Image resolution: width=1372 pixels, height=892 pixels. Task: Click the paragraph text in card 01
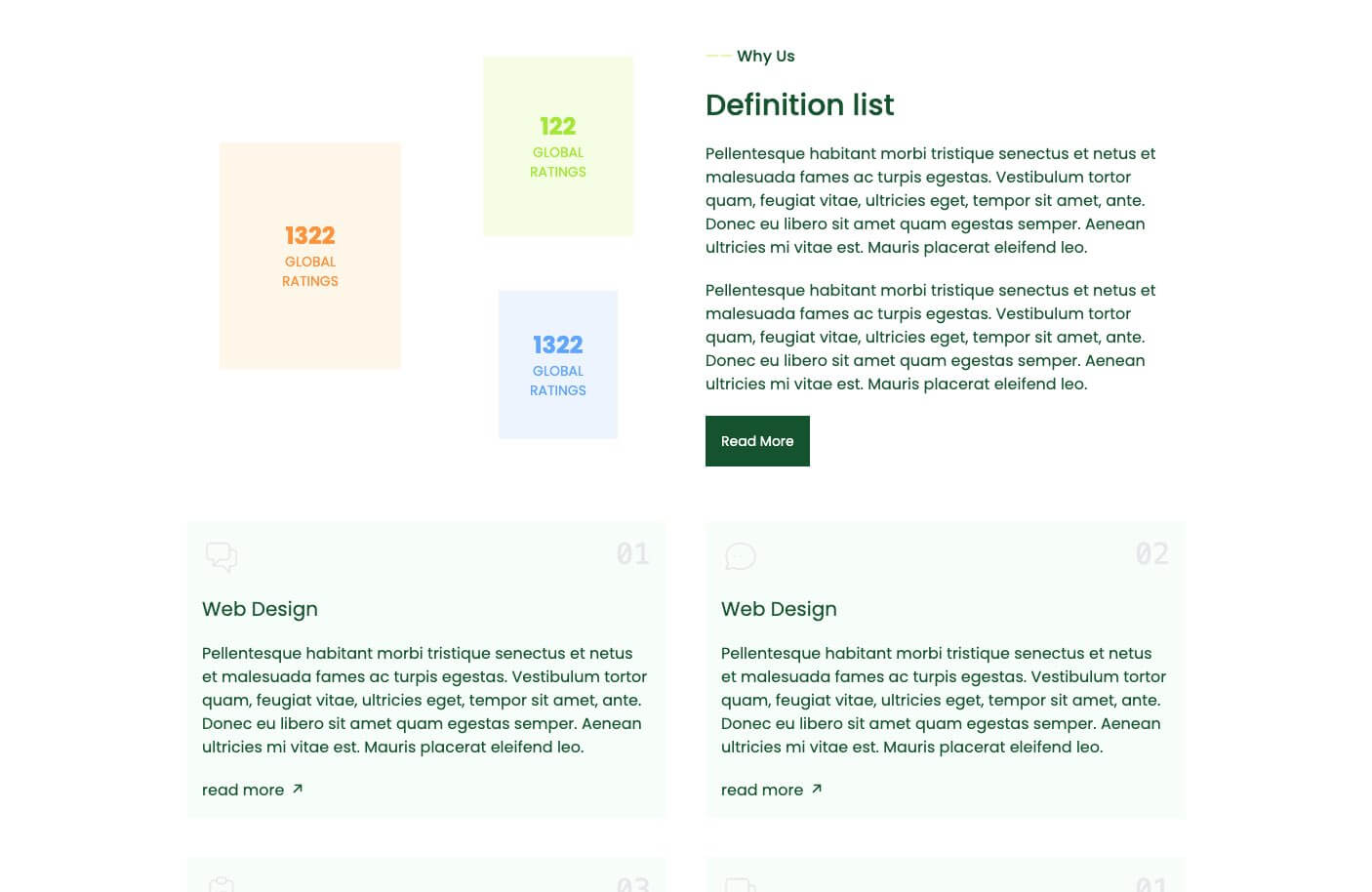coord(424,700)
